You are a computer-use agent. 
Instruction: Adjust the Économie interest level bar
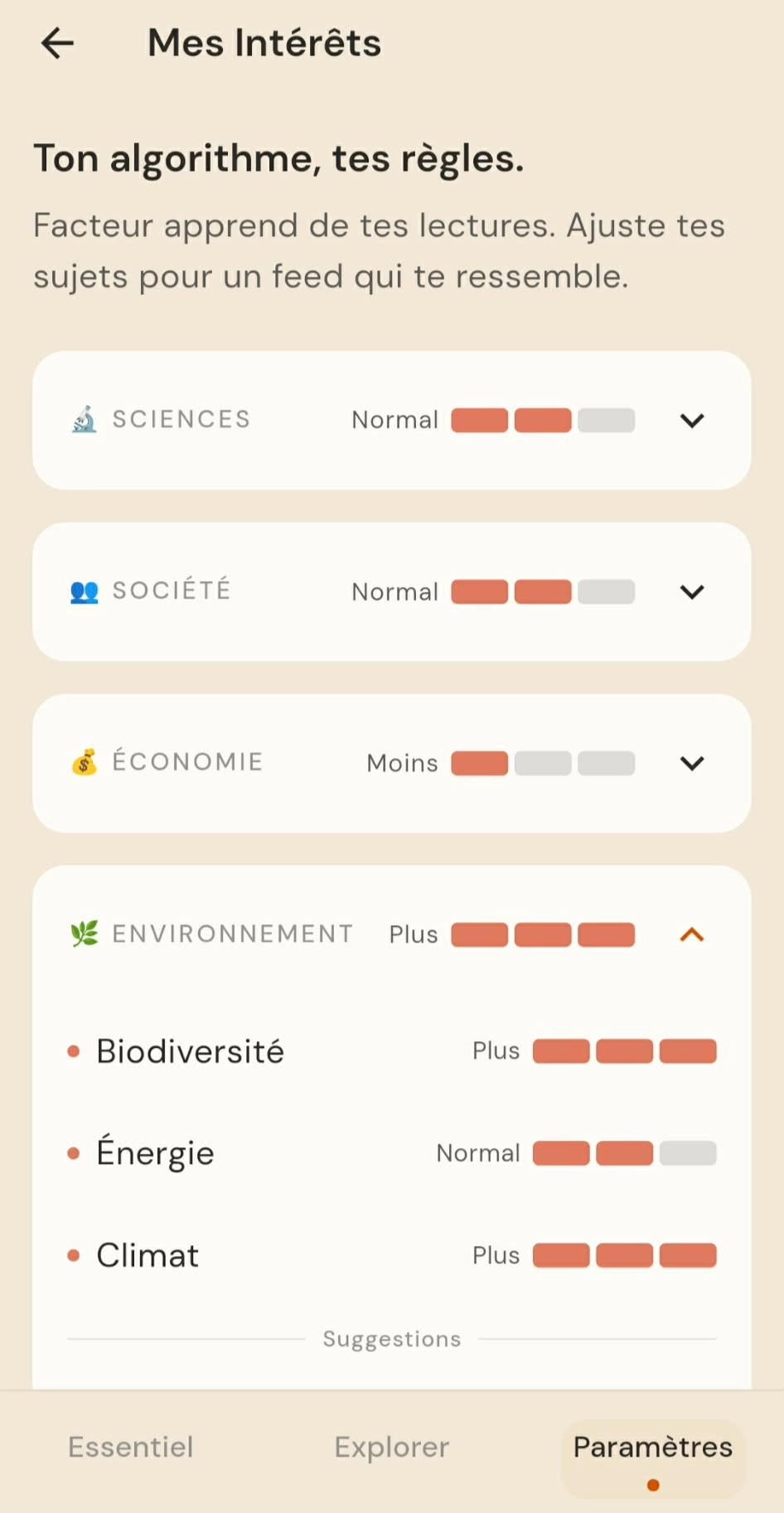click(x=543, y=763)
